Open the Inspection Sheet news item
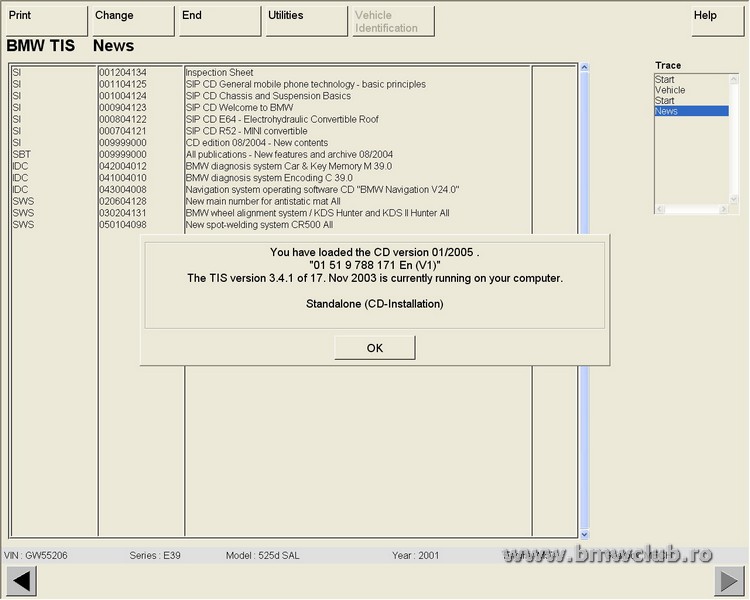This screenshot has height=600, width=750. point(219,72)
